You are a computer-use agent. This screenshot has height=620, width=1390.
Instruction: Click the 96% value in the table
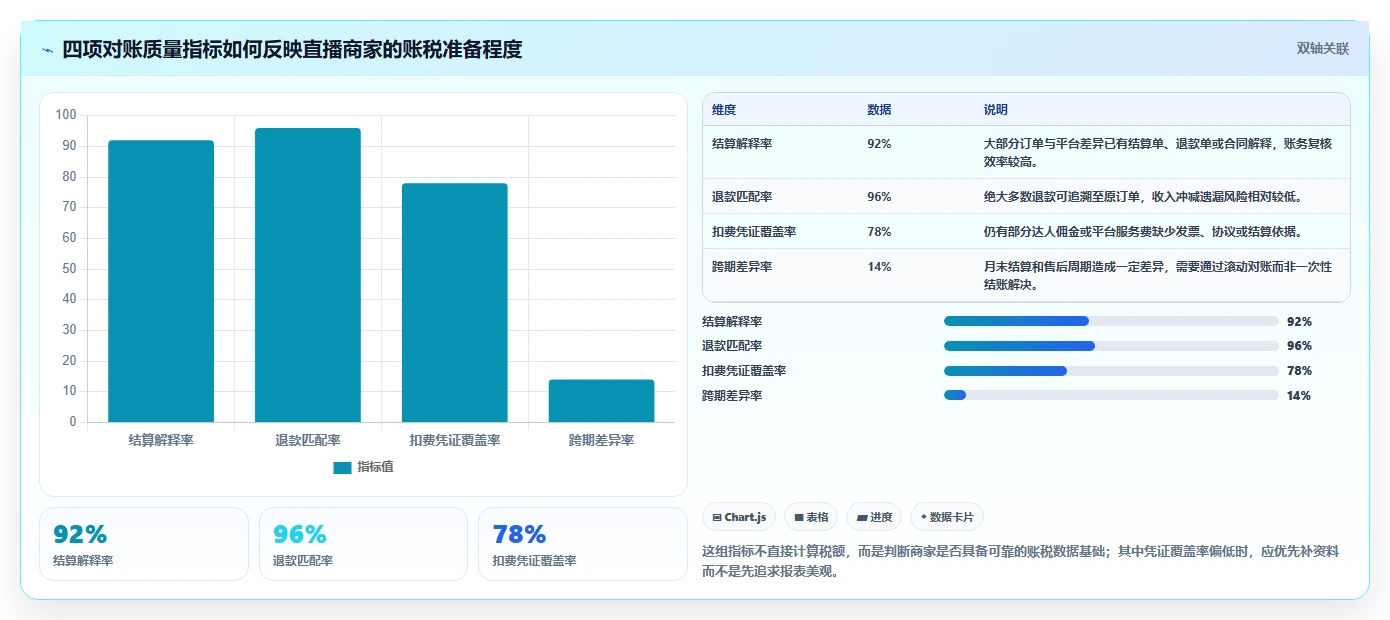[x=879, y=197]
